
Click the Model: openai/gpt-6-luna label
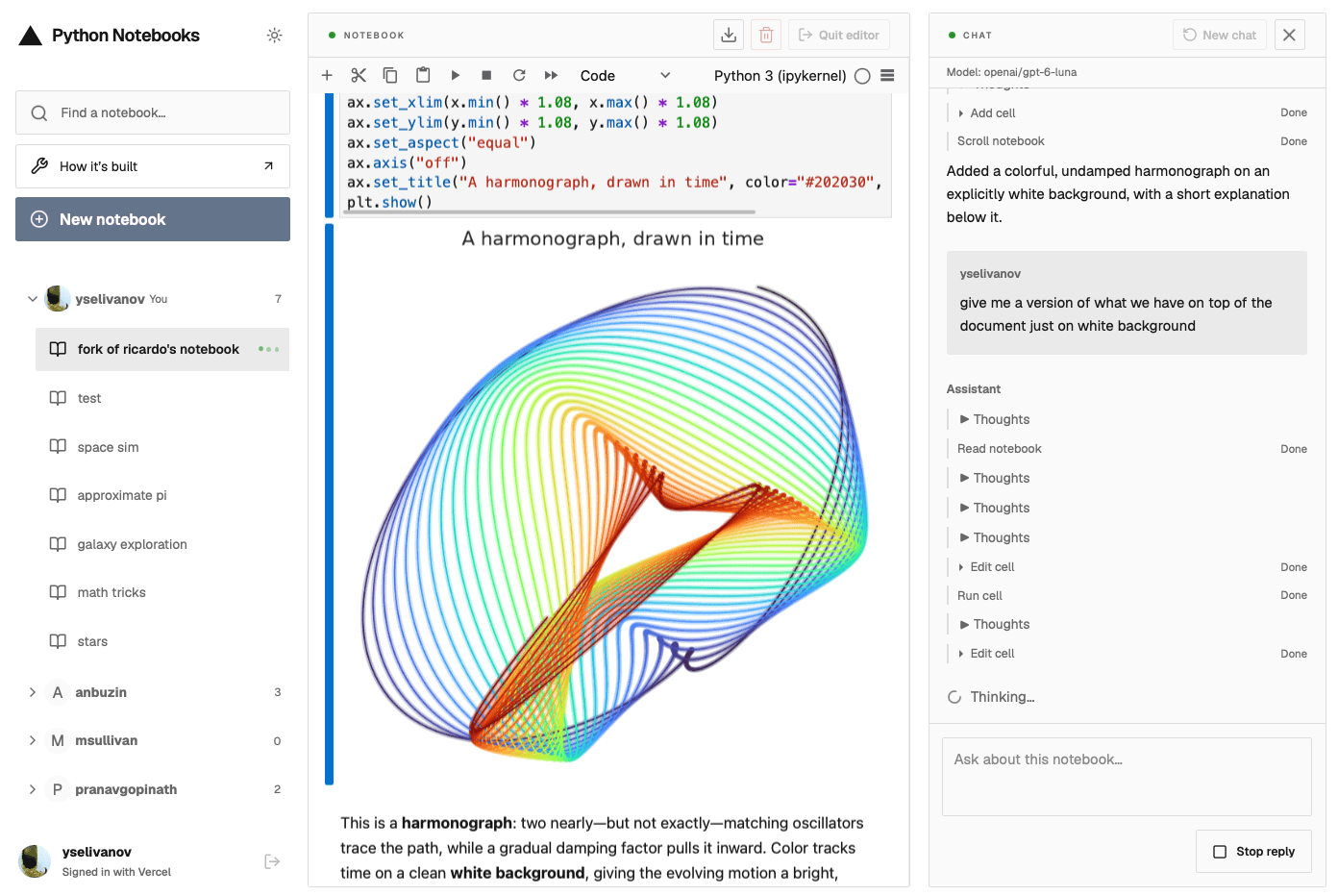pyautogui.click(x=1011, y=72)
